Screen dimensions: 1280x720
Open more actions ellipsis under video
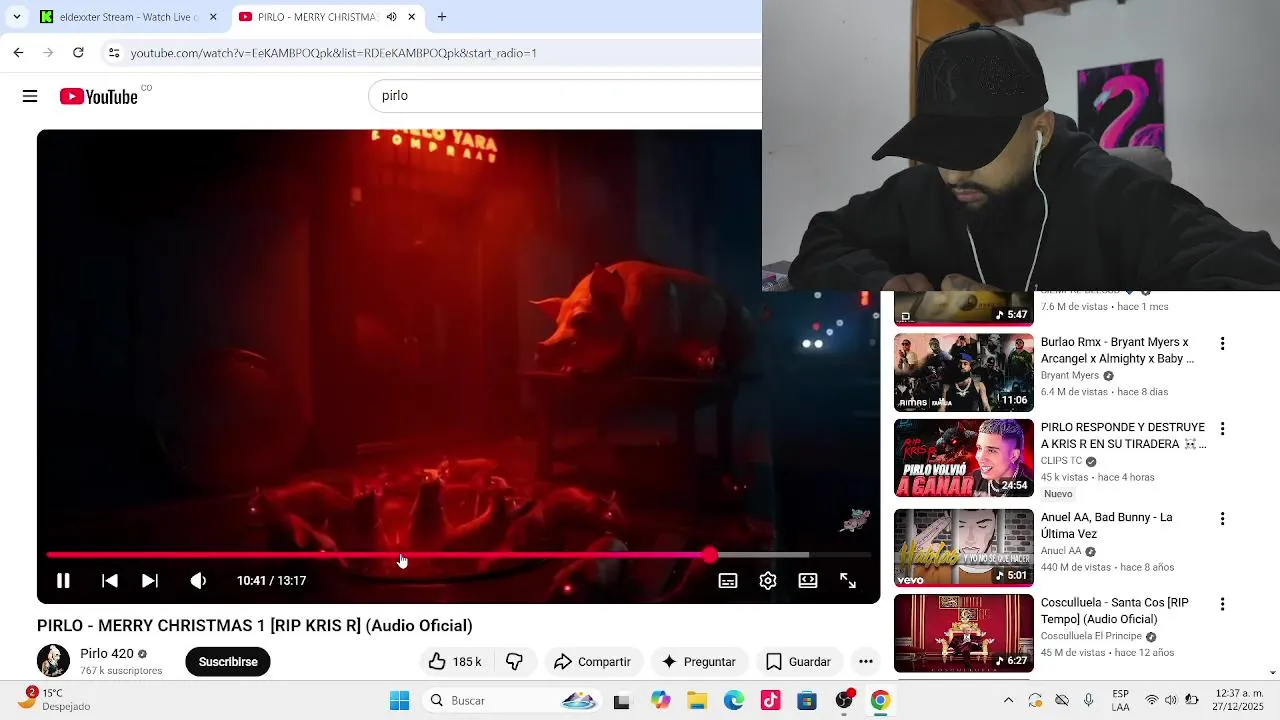[x=866, y=662]
